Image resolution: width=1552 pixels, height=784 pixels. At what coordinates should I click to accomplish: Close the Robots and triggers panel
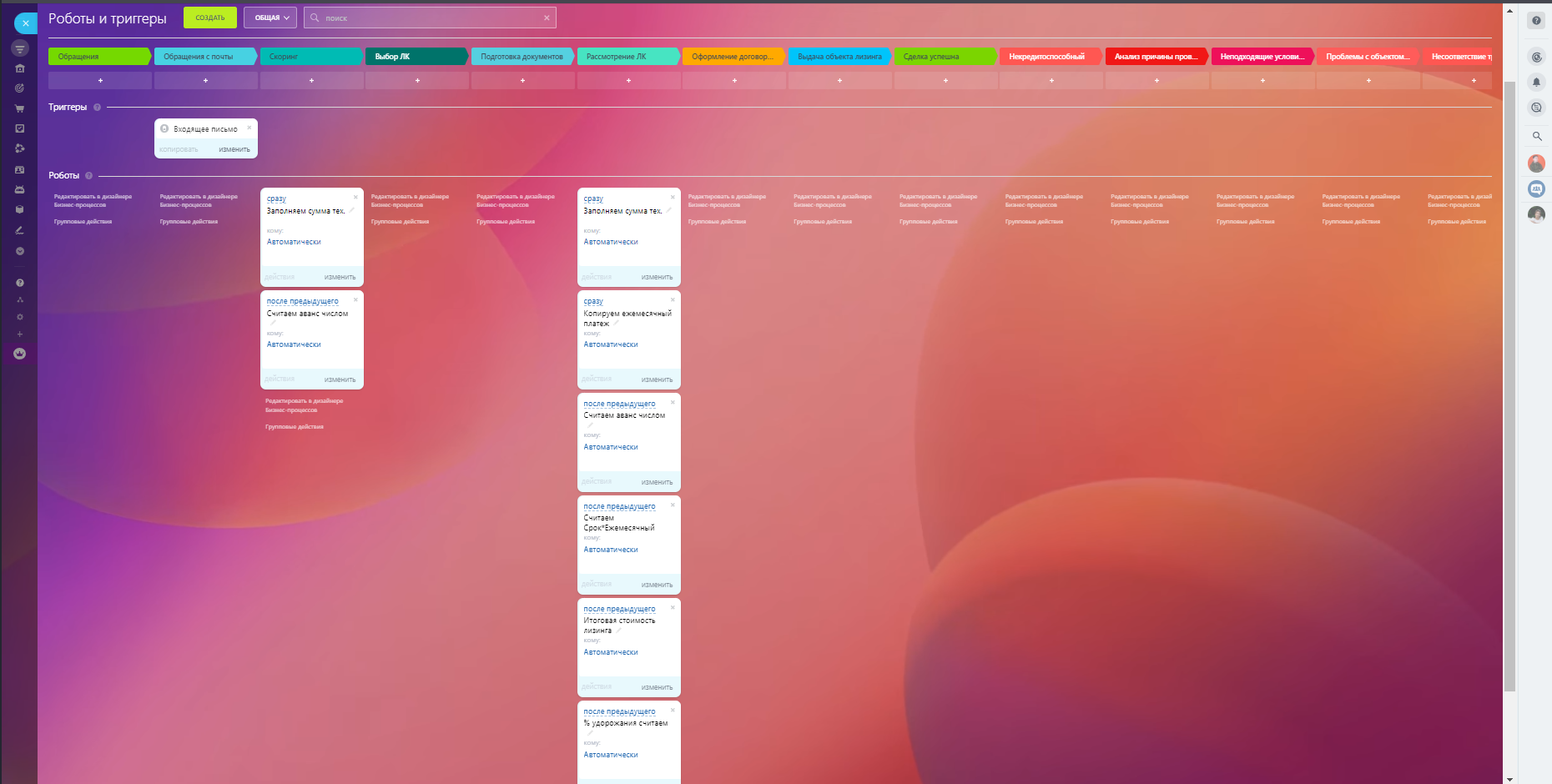(x=26, y=23)
